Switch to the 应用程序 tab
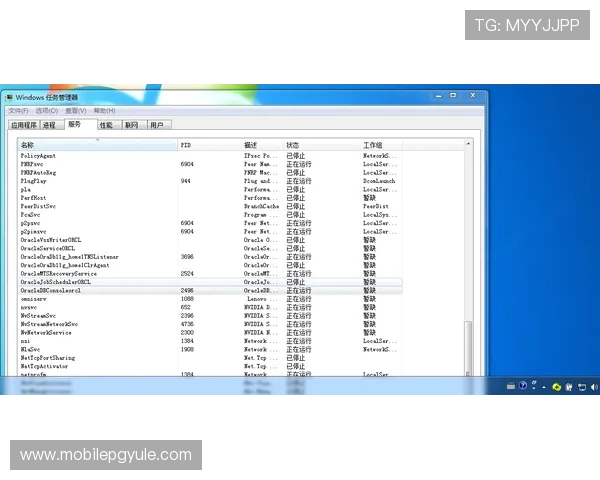Screen dimensions: 600x480 click(24, 125)
